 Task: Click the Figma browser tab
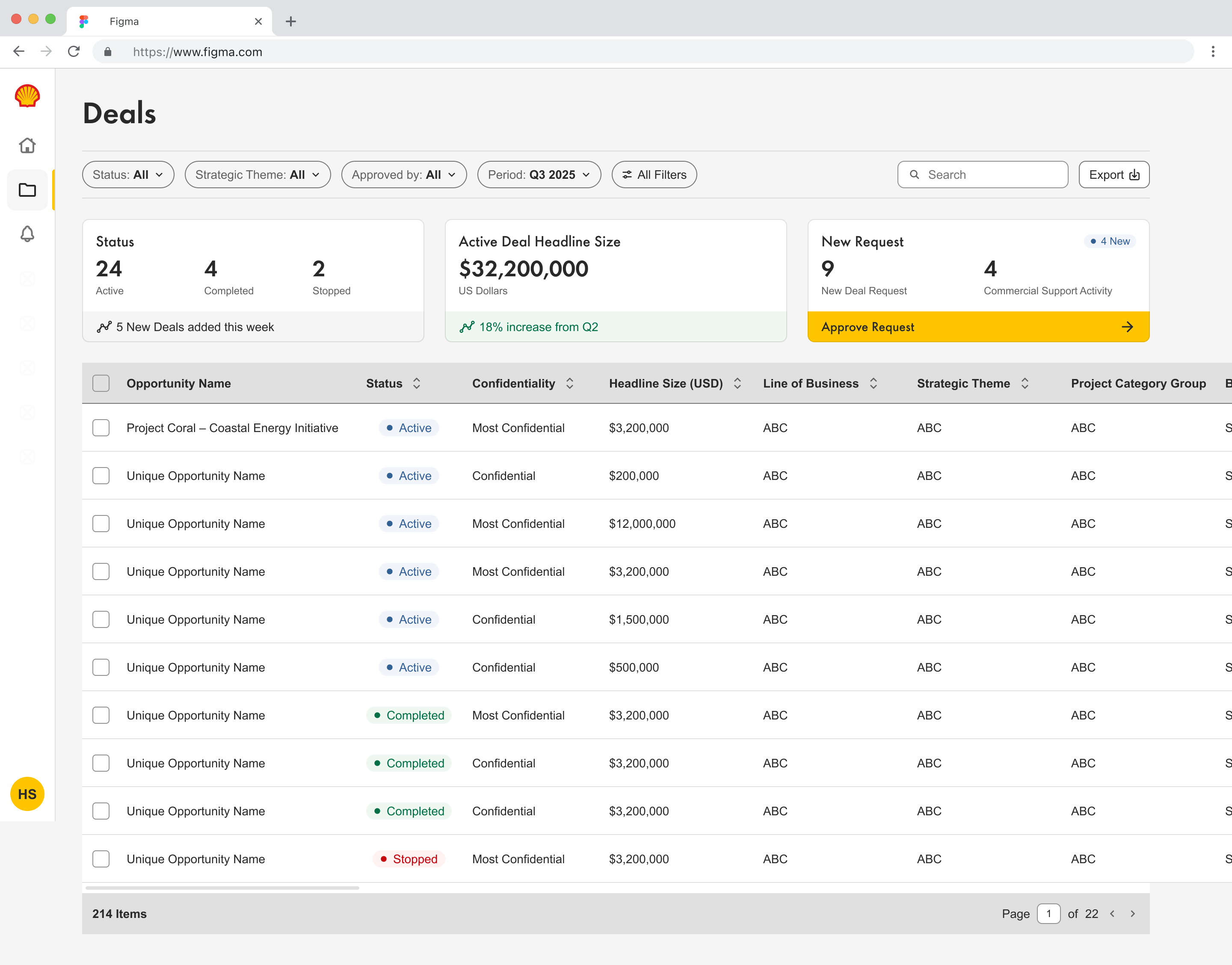tap(169, 21)
